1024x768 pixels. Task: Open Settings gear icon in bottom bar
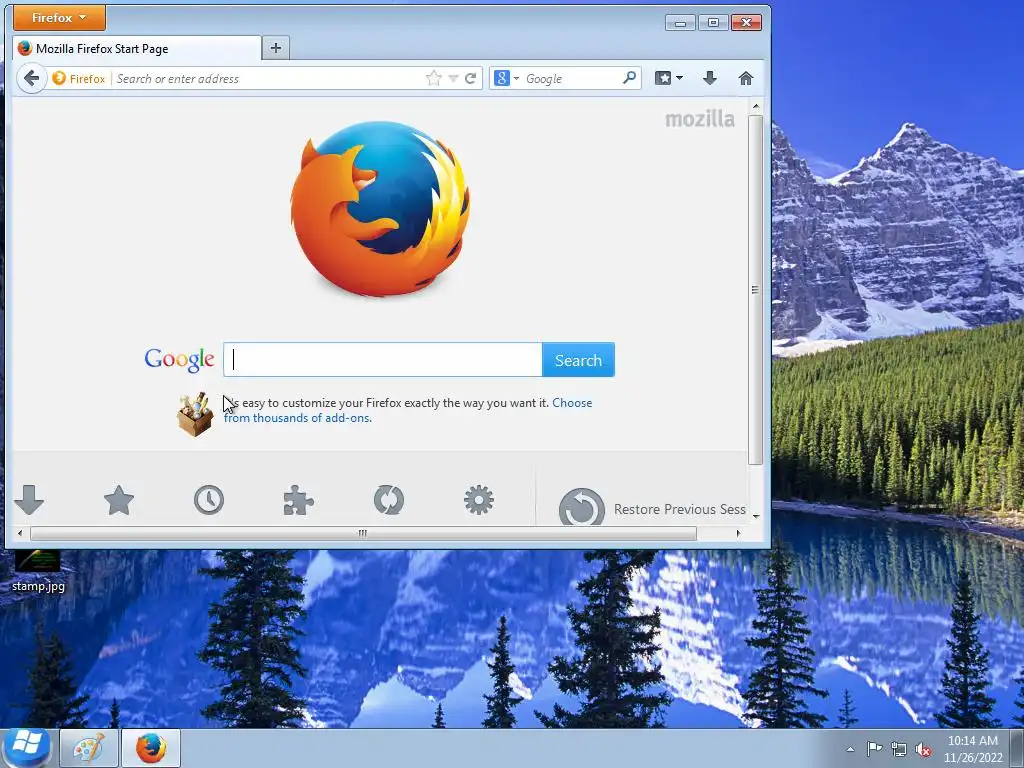click(x=479, y=500)
